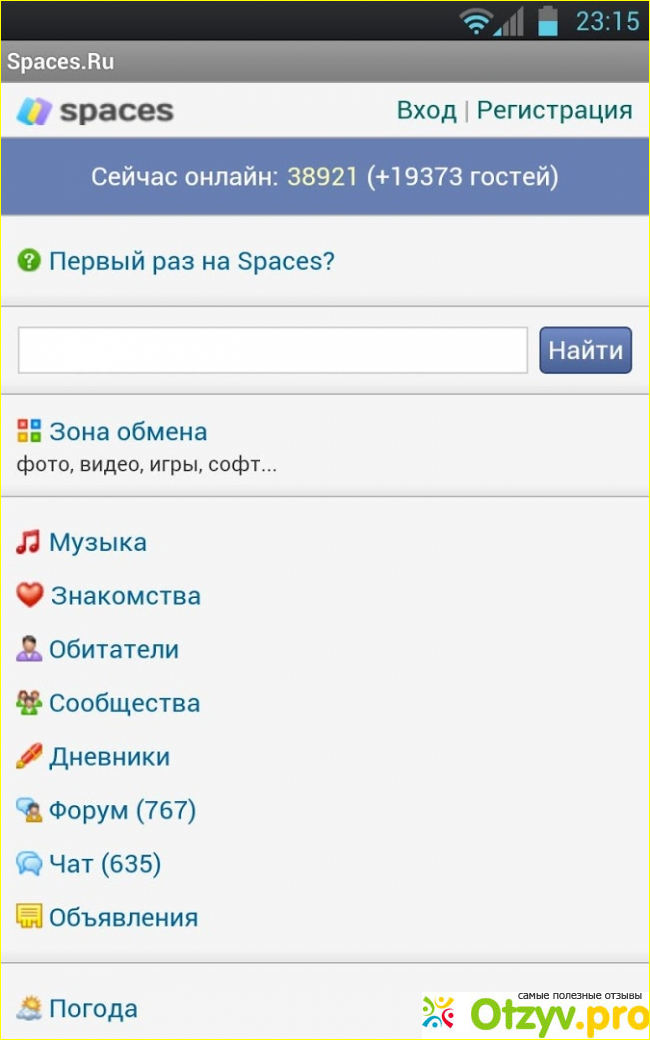Click the Дневники pencil icon
This screenshot has width=650, height=1040.
coord(29,757)
